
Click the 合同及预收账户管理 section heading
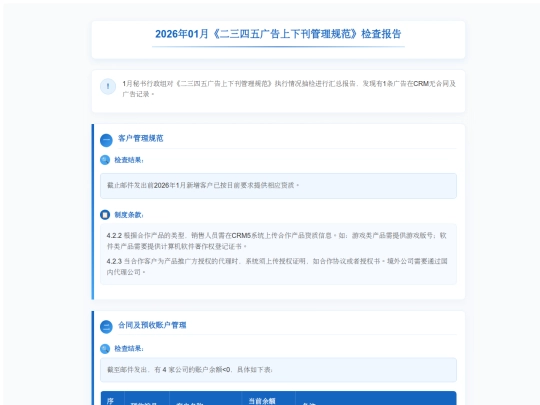click(152, 325)
